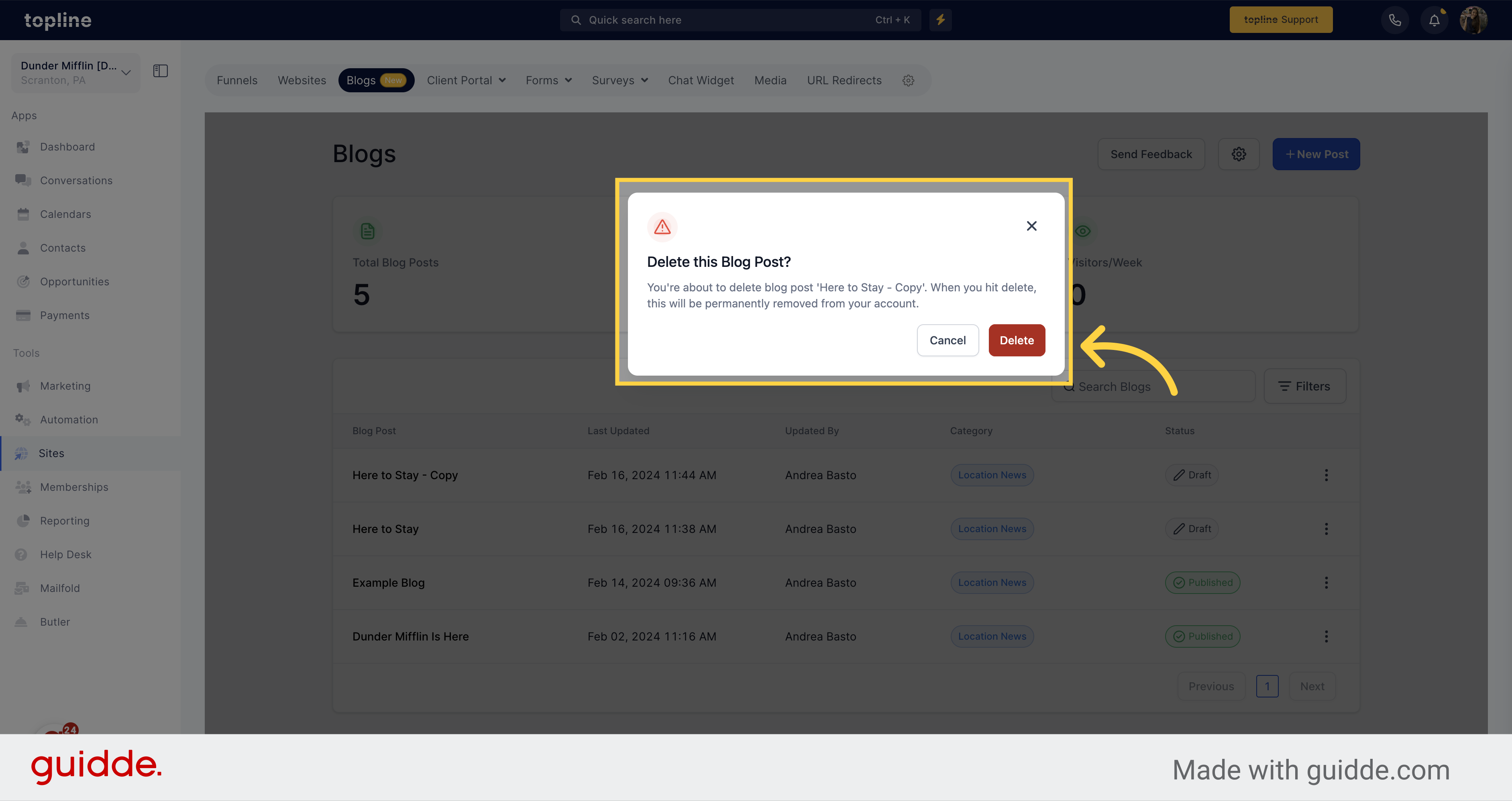The height and width of the screenshot is (801, 1512).
Task: Open Automation in the sidebar
Action: coord(69,420)
